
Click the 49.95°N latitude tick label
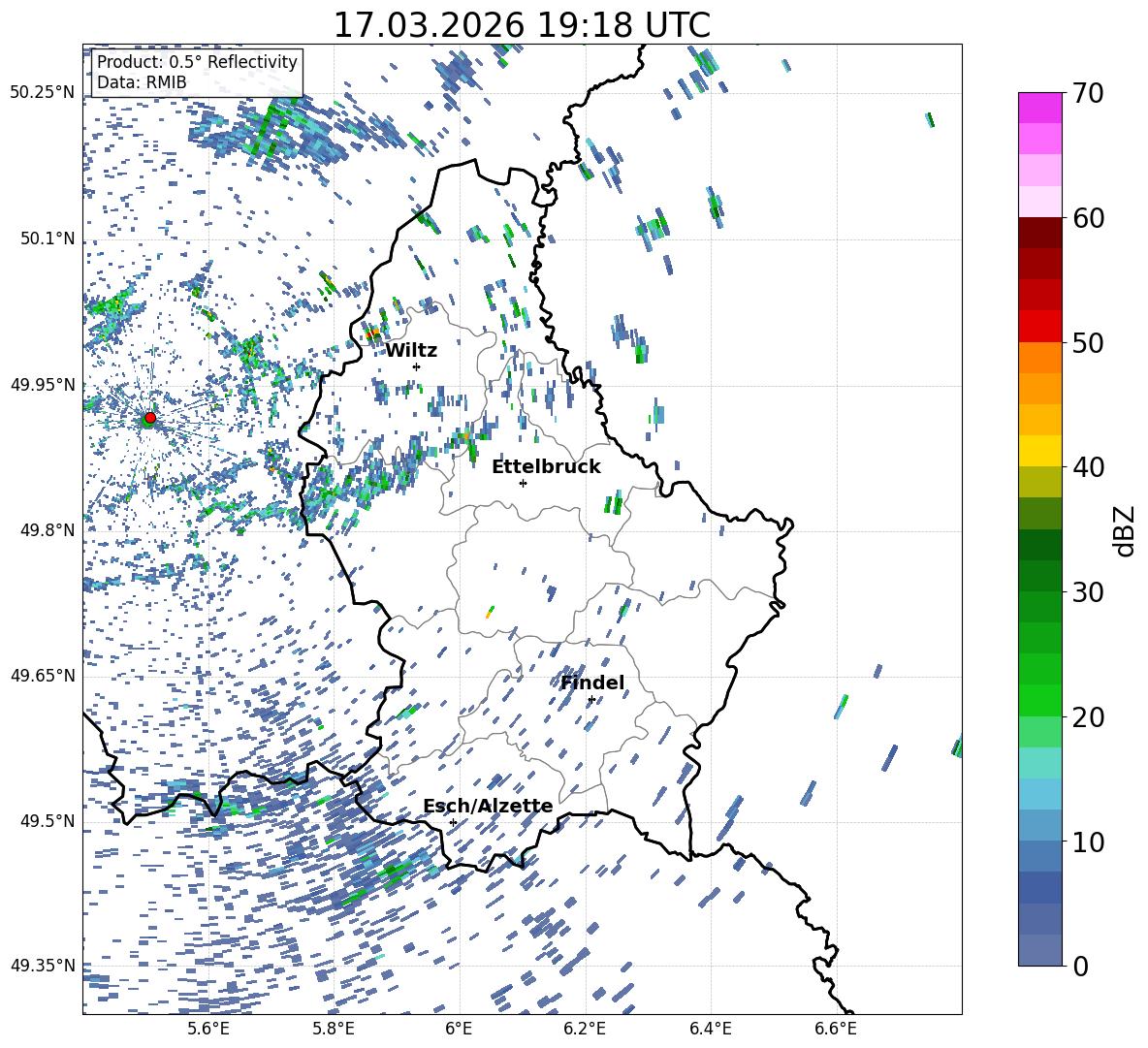coord(43,385)
